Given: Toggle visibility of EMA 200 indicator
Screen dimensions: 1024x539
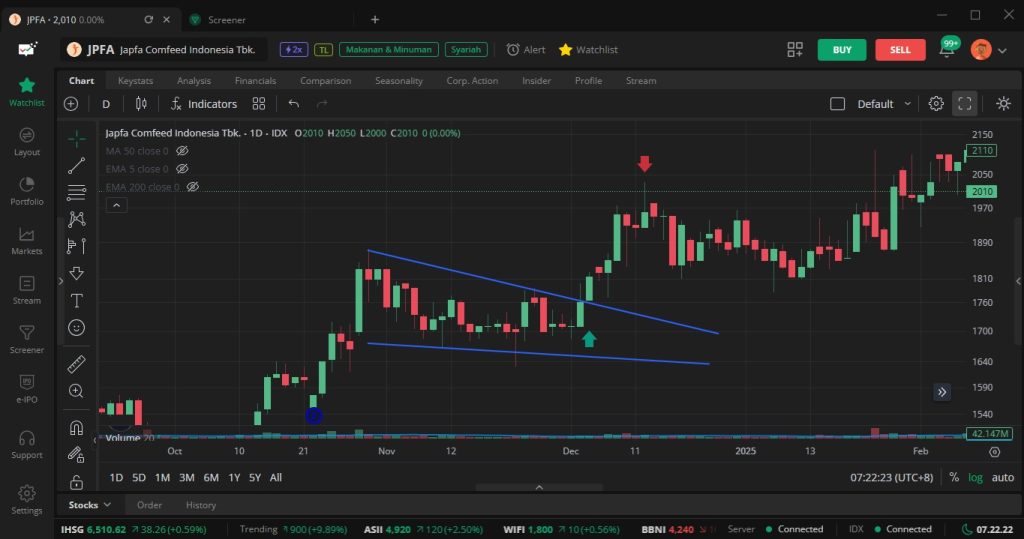Looking at the screenshot, I should coord(193,187).
